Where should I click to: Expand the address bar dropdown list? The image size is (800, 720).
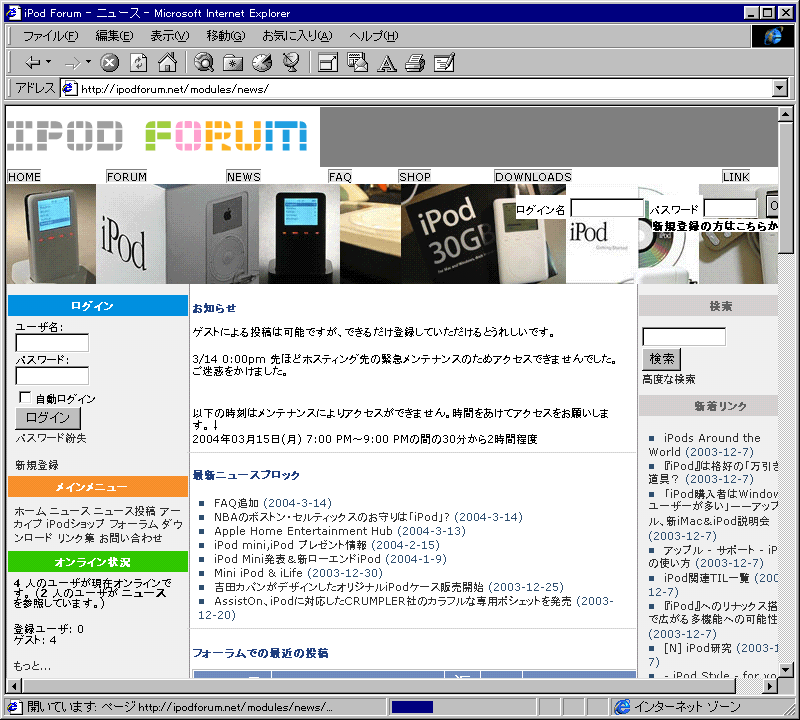780,88
